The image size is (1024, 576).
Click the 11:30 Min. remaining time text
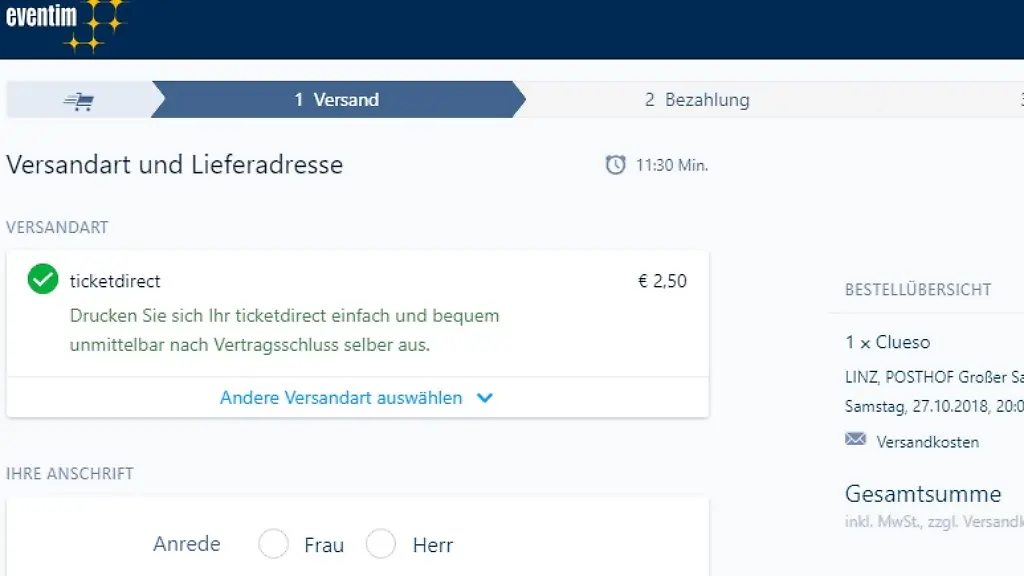coord(671,165)
